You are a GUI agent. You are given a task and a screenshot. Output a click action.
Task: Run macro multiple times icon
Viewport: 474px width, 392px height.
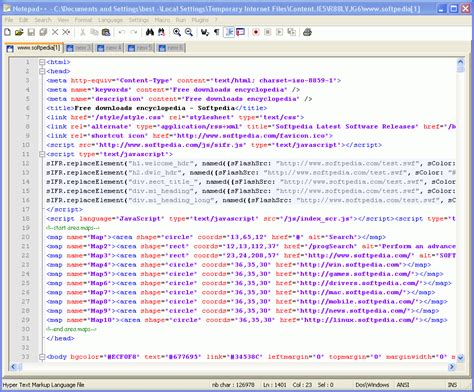pos(291,32)
